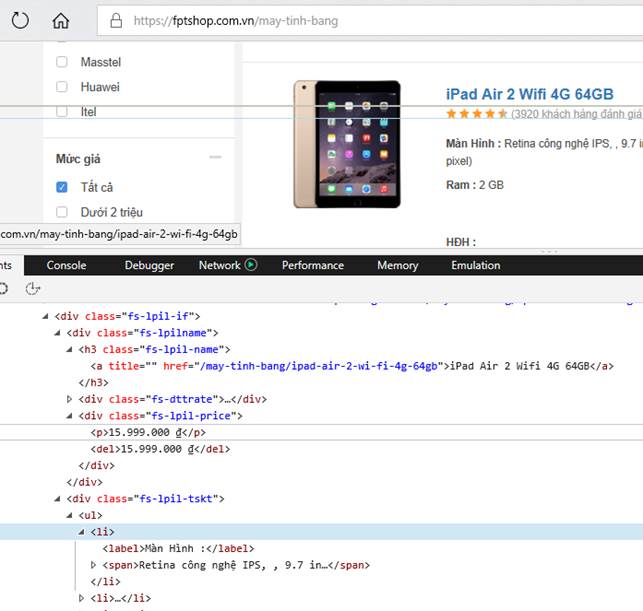Select the del 15.999.000 đ line
The image size is (643, 611).
(160, 449)
